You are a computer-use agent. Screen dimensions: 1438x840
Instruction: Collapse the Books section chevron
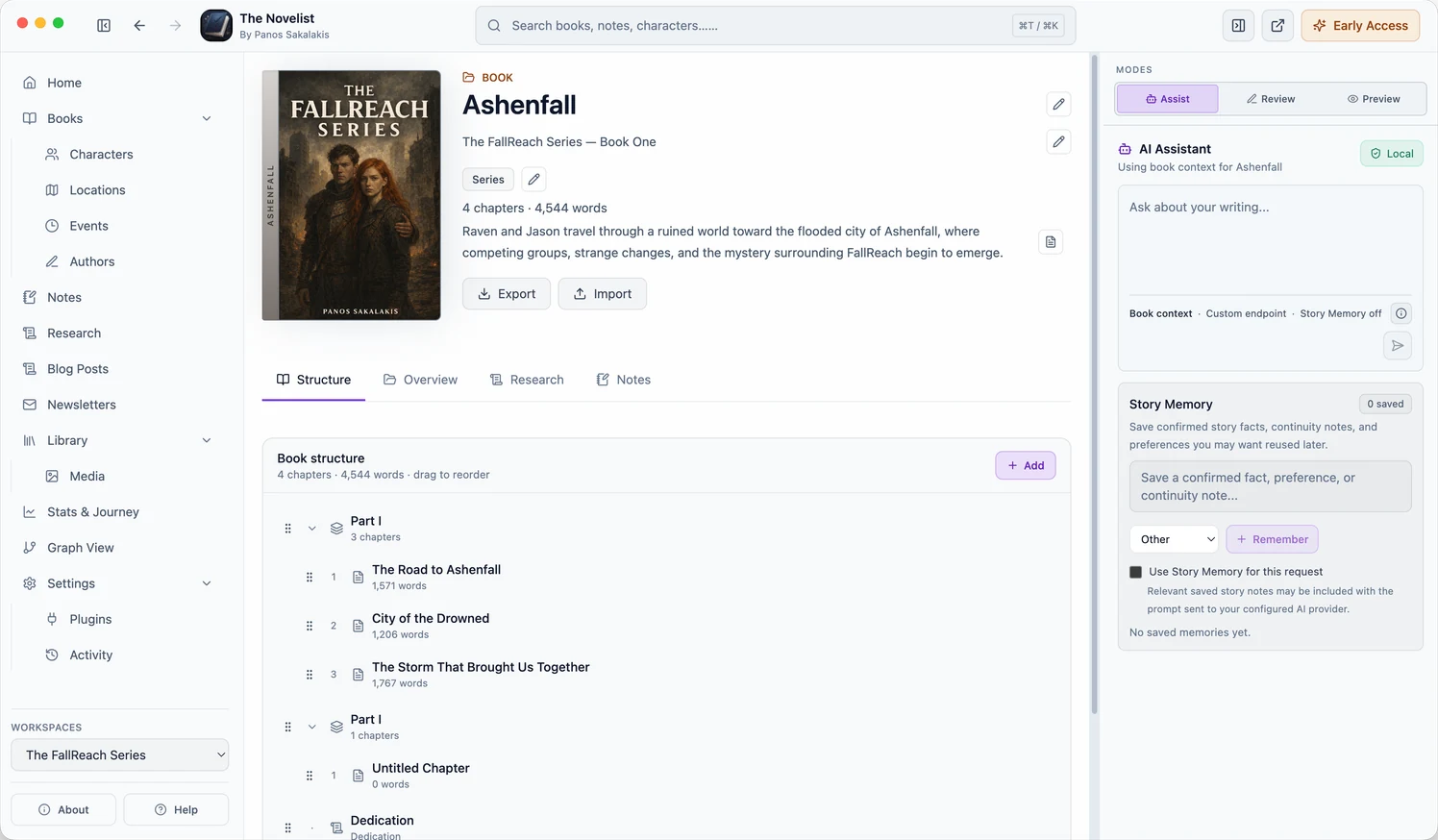tap(207, 119)
